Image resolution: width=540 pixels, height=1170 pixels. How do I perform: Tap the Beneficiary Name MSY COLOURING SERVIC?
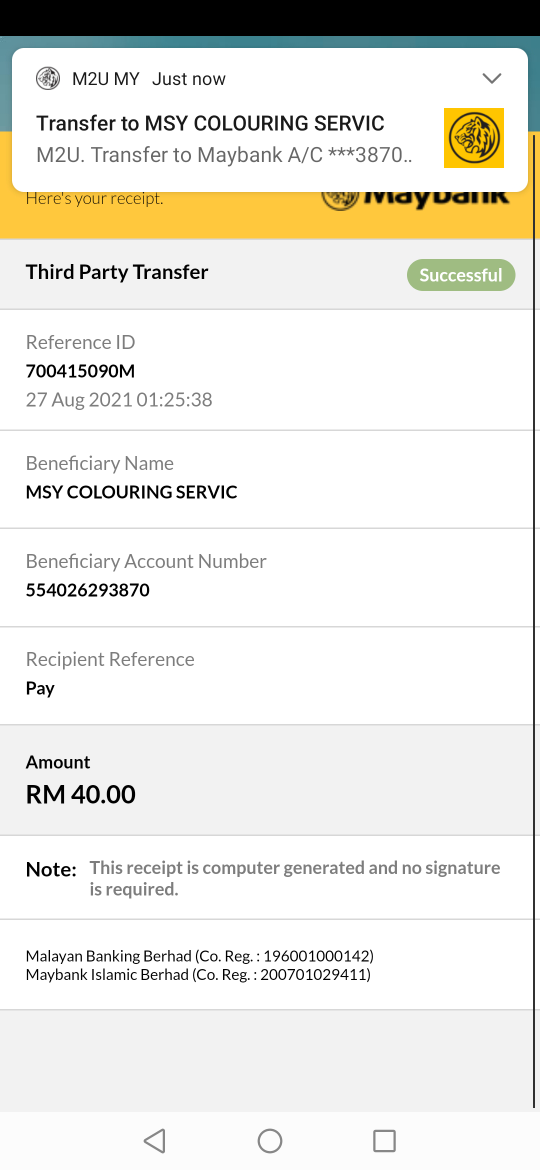click(131, 492)
